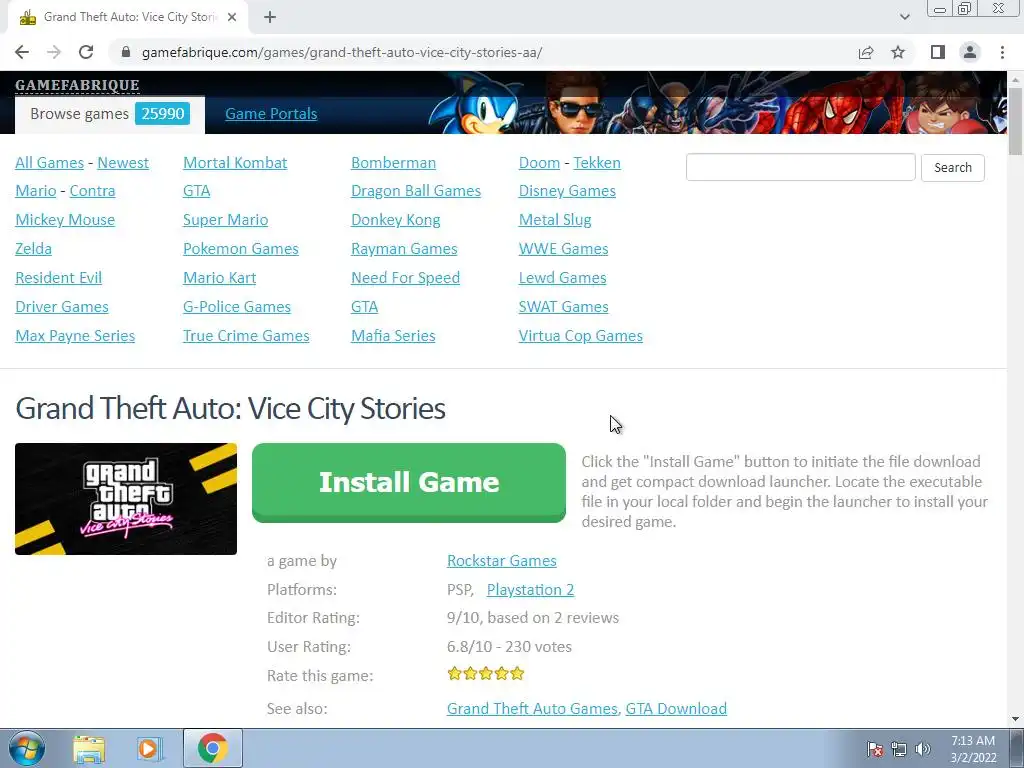Open the Tekken link
Viewport: 1024px width, 768px height.
coord(597,163)
